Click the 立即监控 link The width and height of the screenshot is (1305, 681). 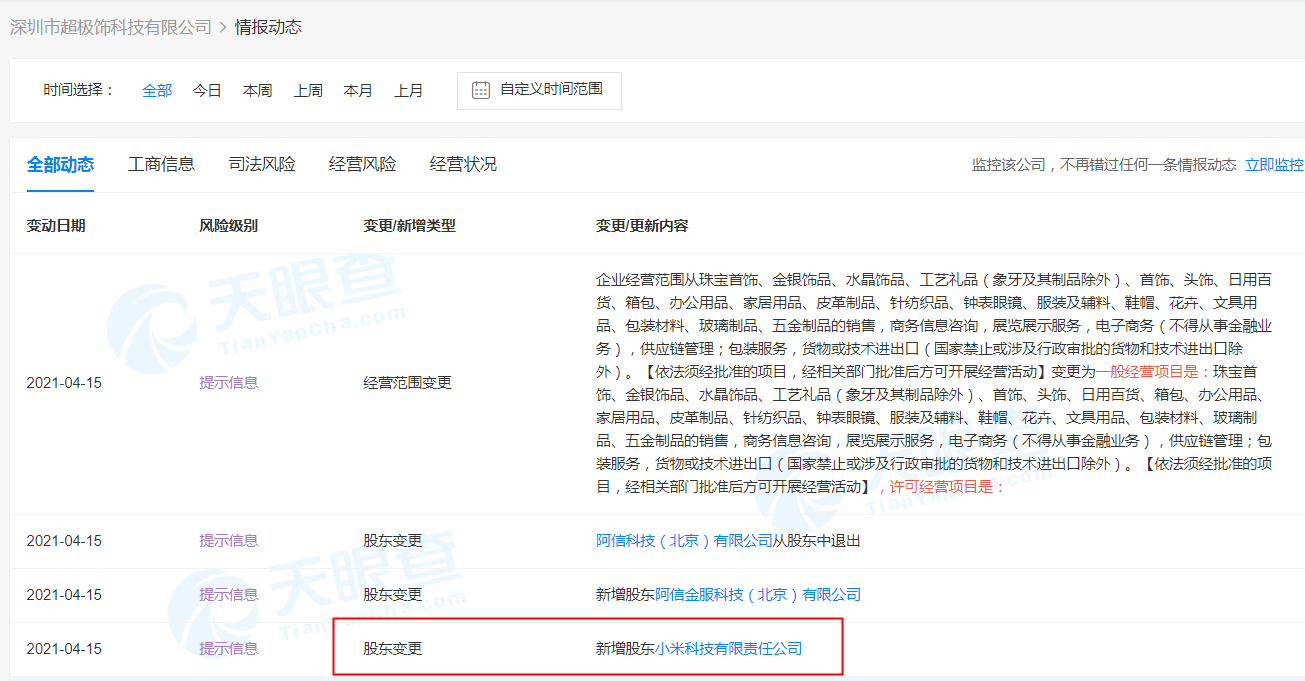point(1274,165)
